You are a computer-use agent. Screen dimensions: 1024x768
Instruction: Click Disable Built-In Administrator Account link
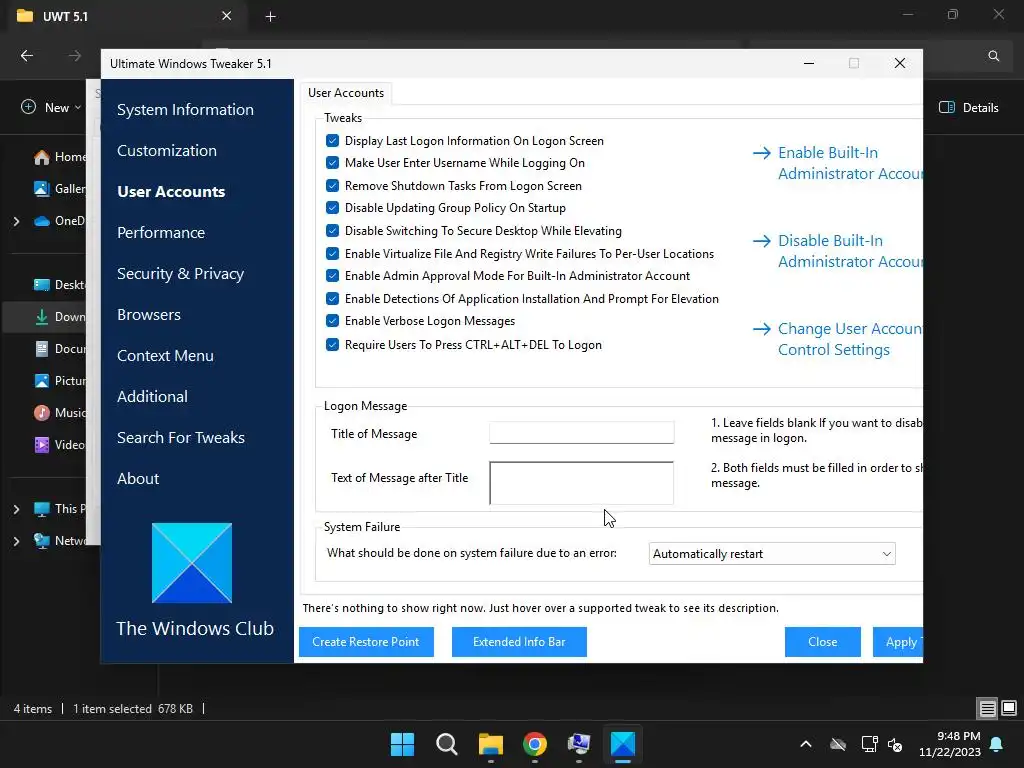tap(838, 251)
